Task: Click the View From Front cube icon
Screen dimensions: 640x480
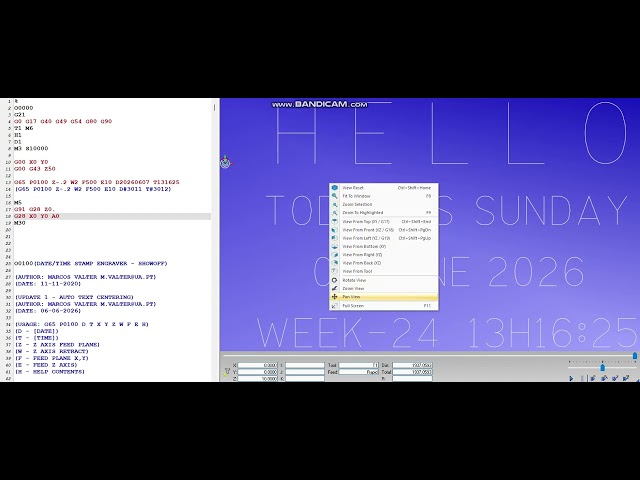Action: pos(334,230)
